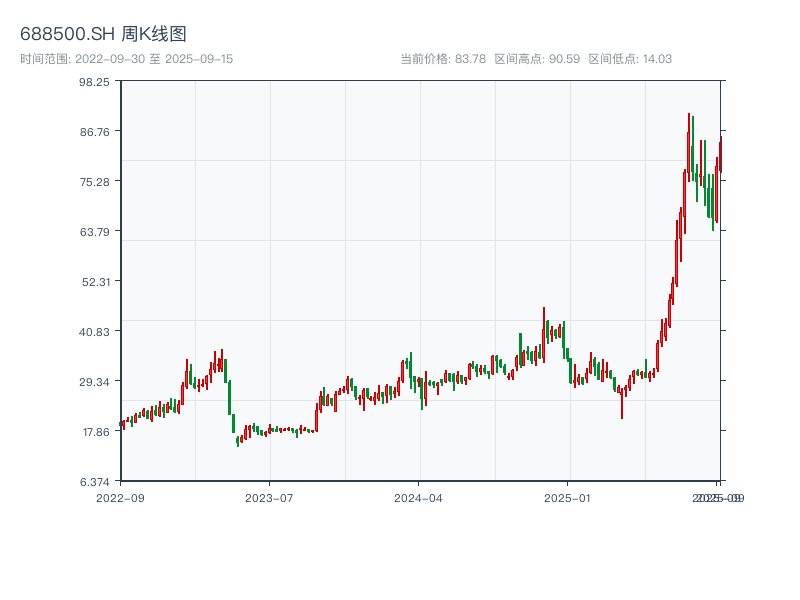Click y-axis label 29.34
800x600 pixels.
94,382
